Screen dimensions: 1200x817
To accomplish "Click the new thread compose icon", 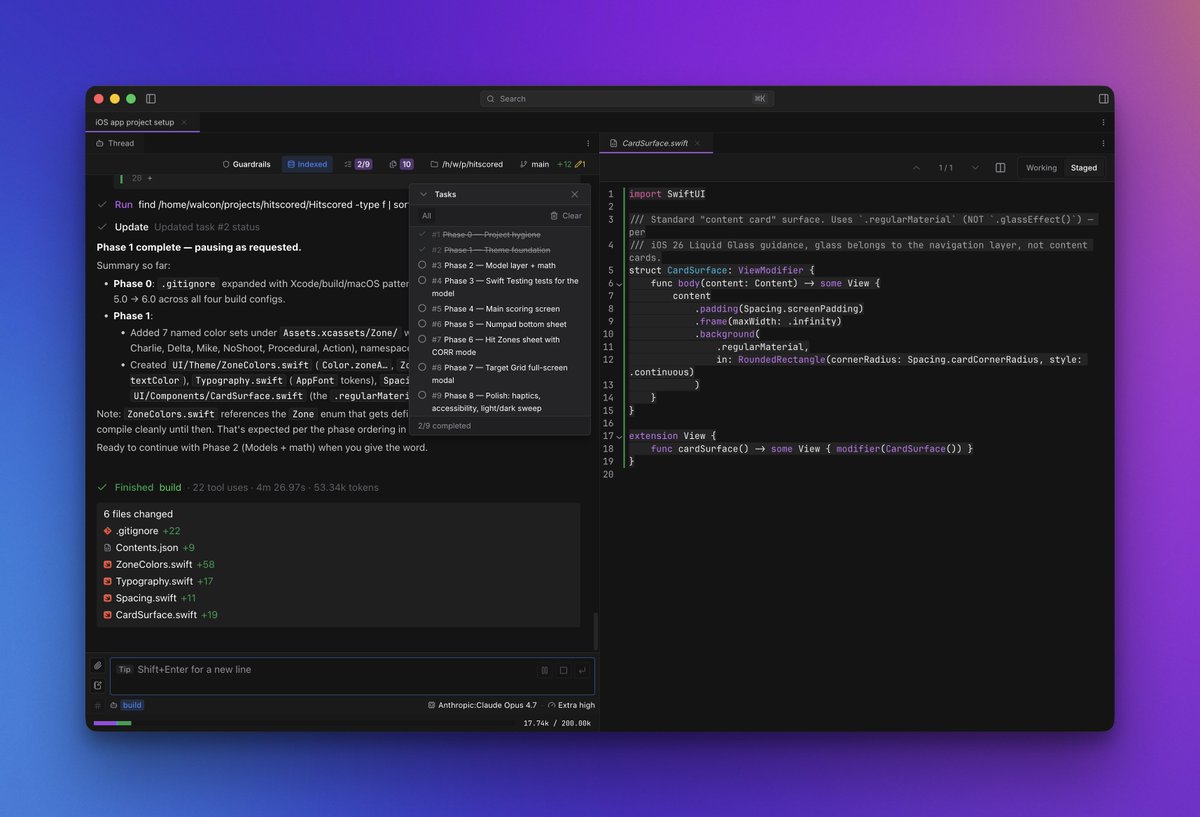I will [x=98, y=685].
